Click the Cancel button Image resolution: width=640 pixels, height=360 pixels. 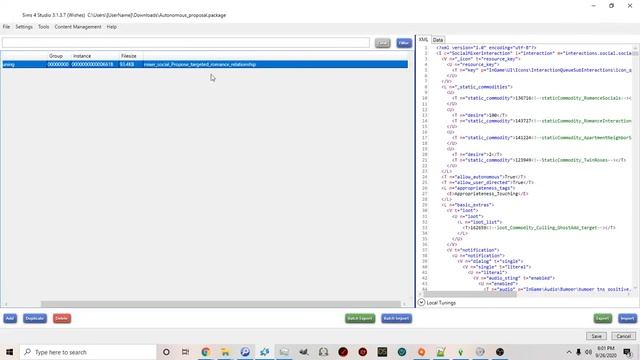[x=624, y=336]
